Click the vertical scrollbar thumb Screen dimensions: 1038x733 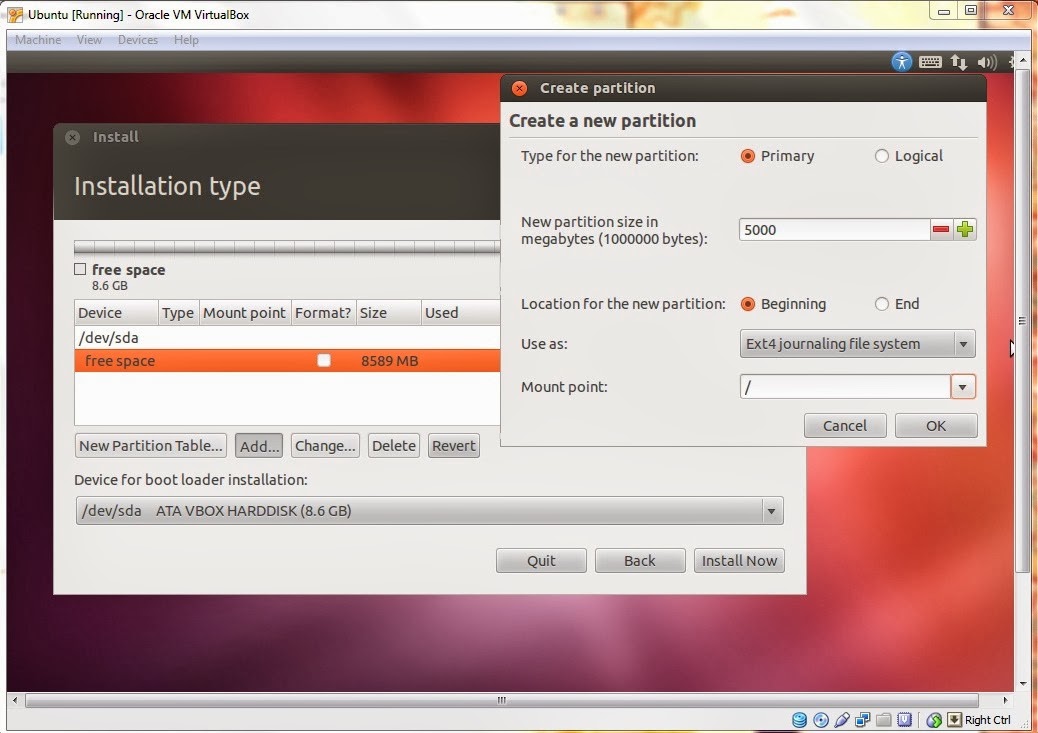tap(1022, 320)
